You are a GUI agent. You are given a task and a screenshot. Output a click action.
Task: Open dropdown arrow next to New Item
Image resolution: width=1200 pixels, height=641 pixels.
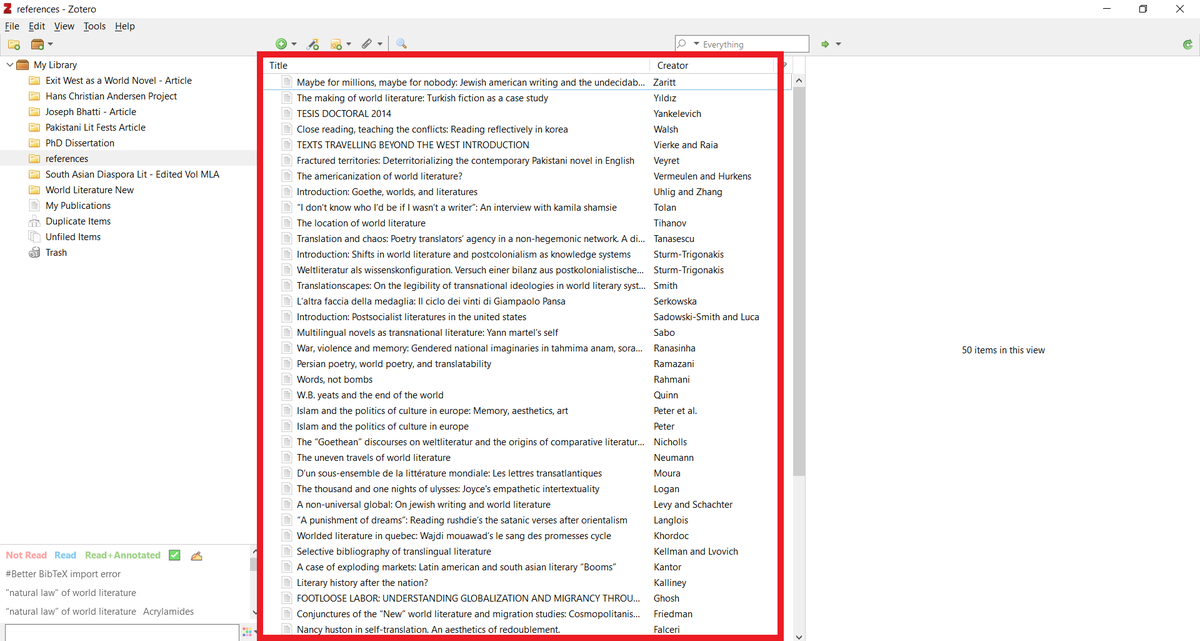tap(294, 44)
